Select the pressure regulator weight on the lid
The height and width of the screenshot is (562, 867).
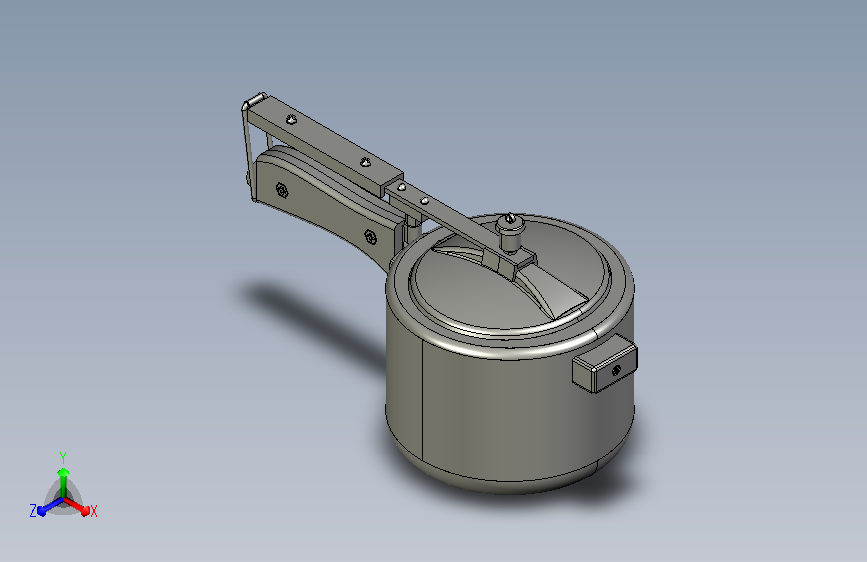[x=509, y=232]
